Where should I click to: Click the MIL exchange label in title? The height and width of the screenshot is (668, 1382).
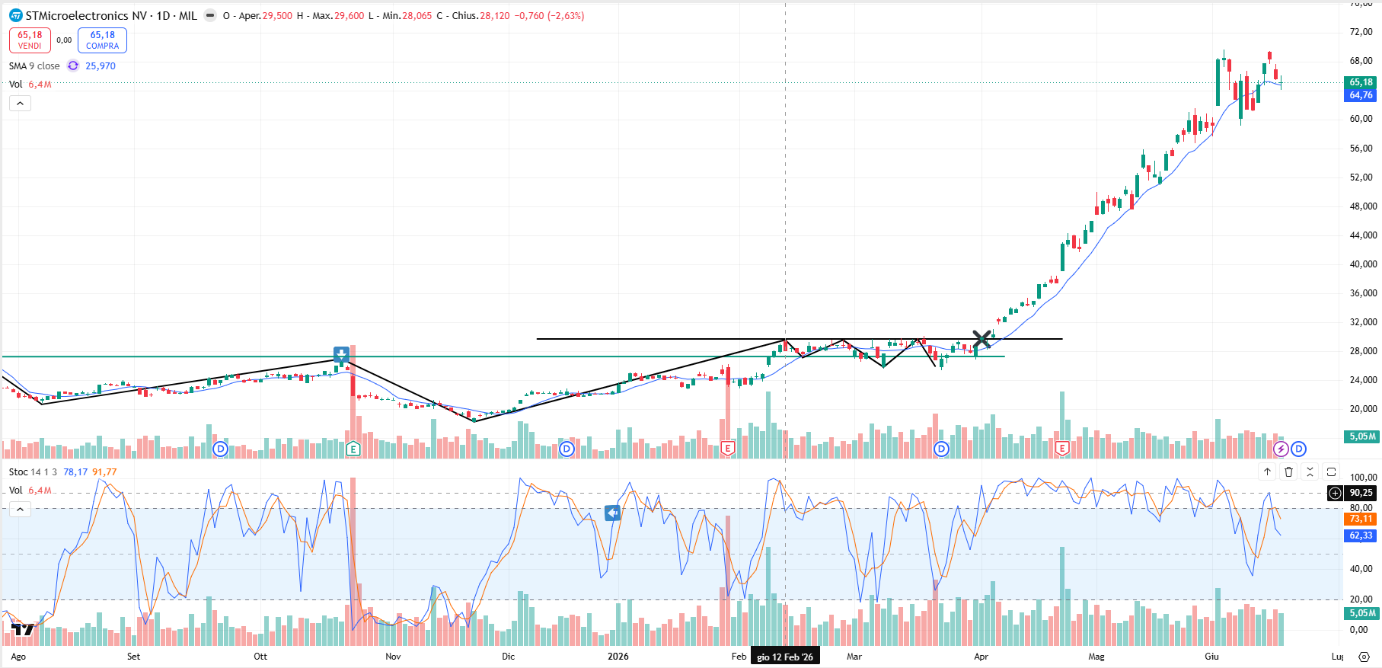[x=187, y=16]
